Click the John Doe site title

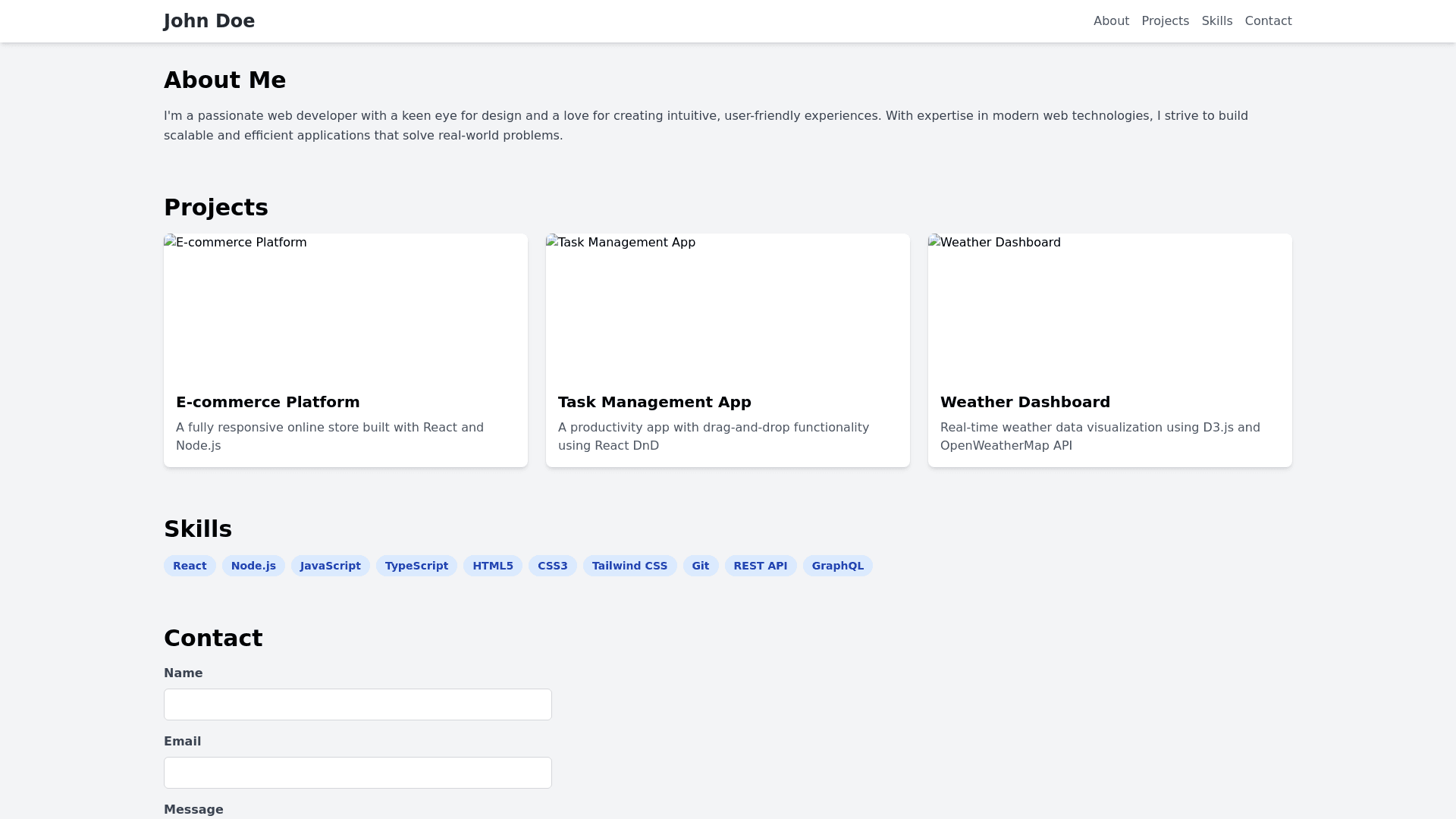tap(209, 21)
